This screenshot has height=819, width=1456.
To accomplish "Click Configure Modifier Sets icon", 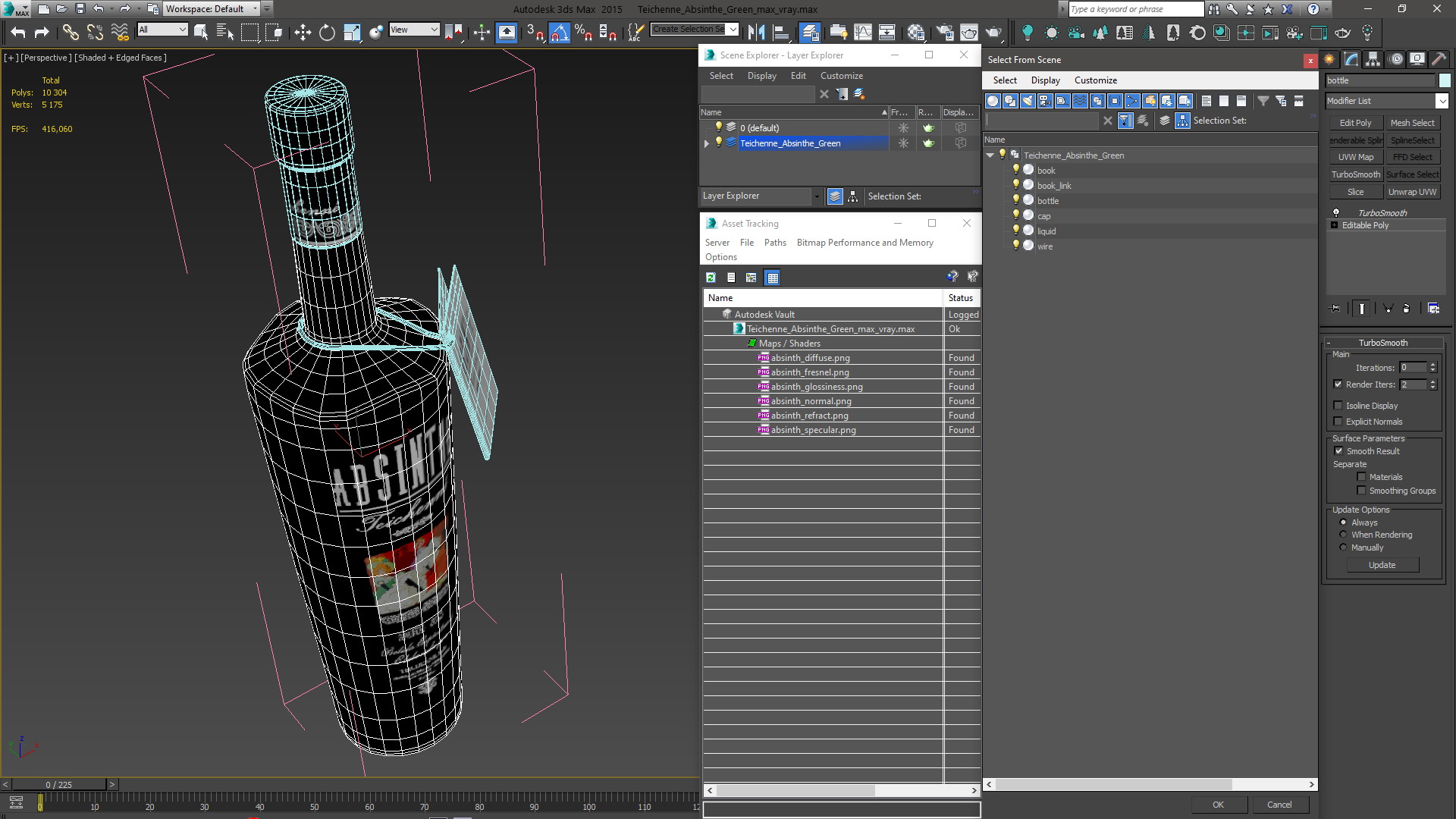I will pos(1433,309).
